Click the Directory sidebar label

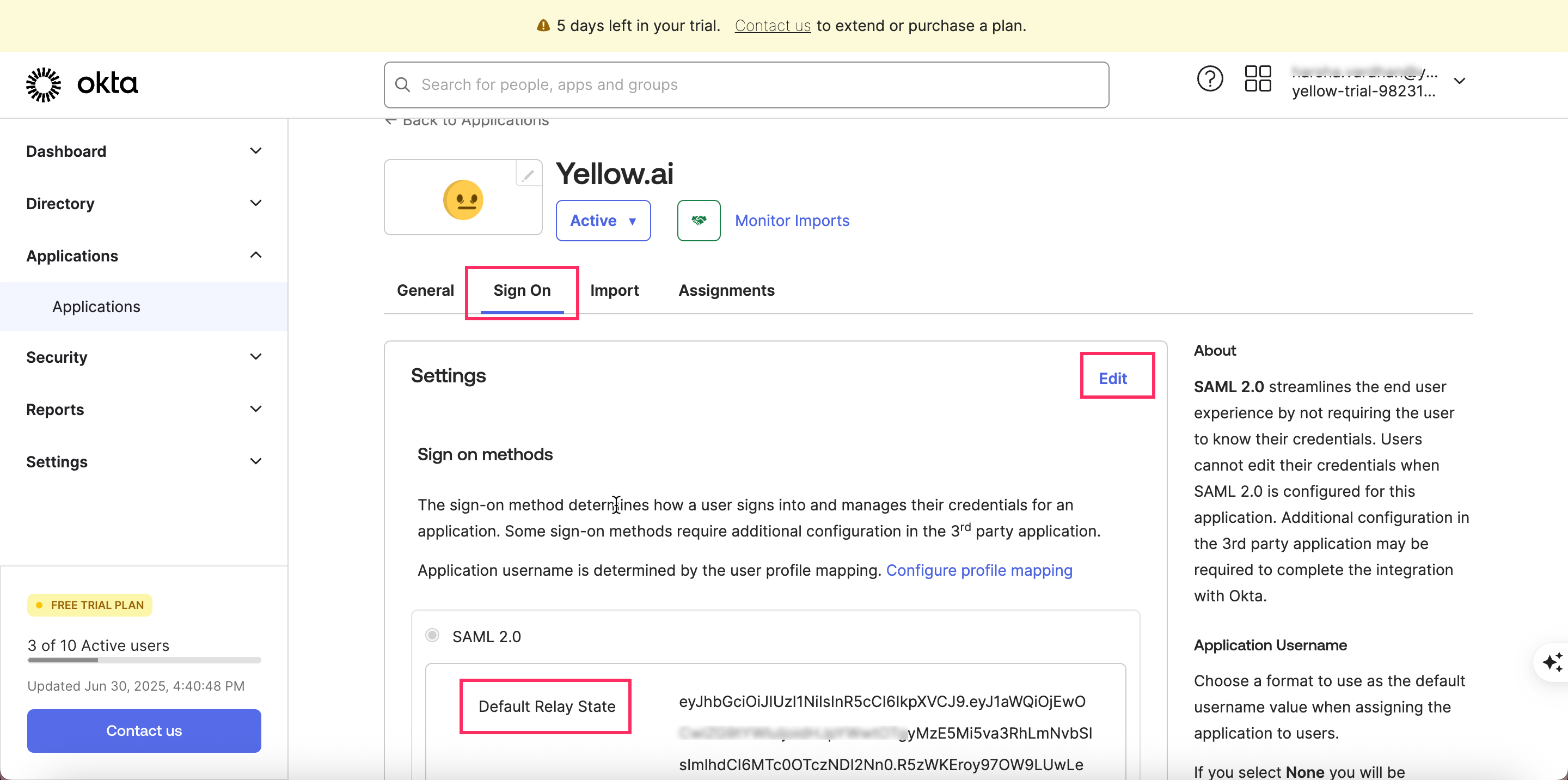(x=60, y=203)
